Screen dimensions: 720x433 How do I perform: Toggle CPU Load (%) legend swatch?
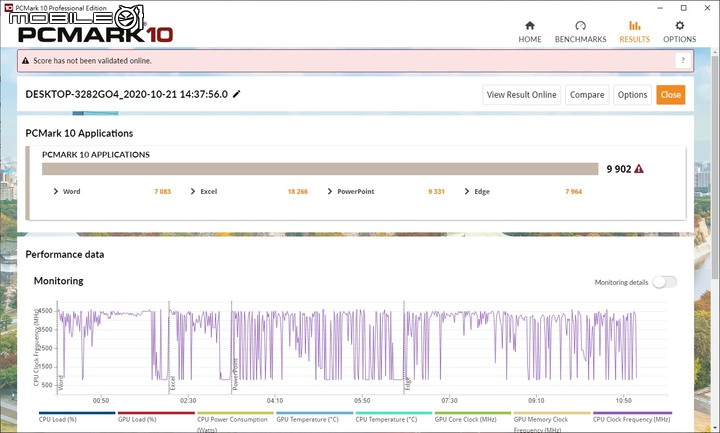point(77,413)
